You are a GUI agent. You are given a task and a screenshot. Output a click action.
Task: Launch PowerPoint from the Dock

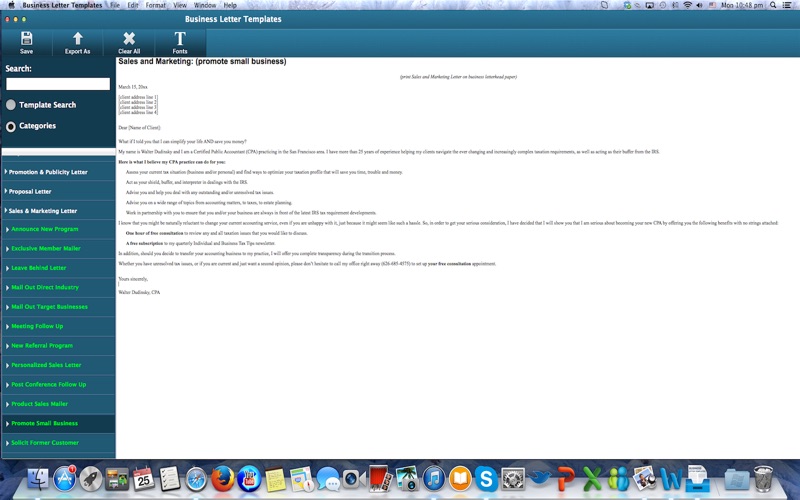565,479
